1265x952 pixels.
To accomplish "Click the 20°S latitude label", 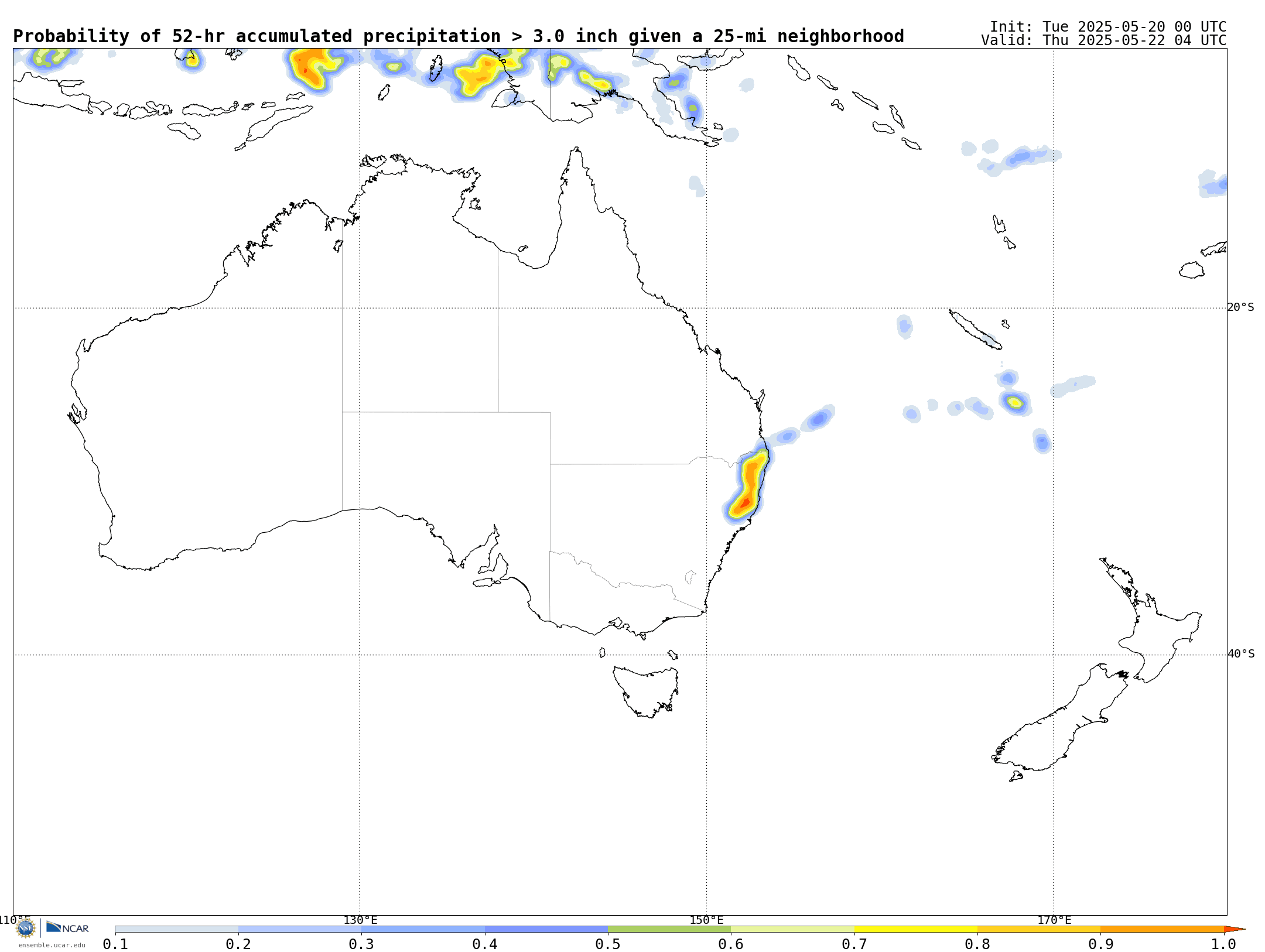I will [x=1240, y=307].
